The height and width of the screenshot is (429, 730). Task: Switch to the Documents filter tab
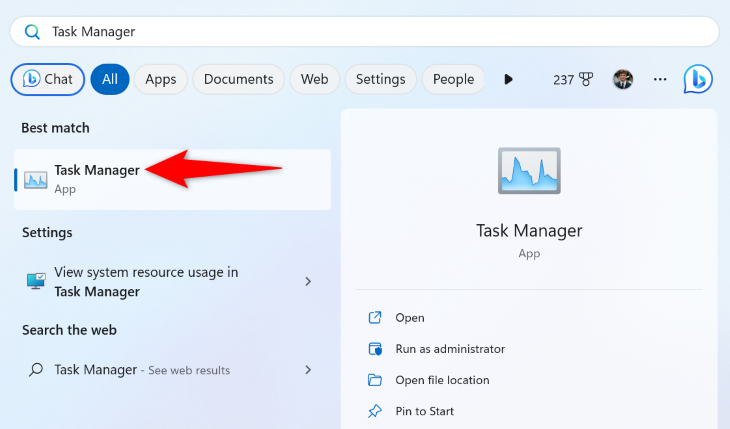click(238, 79)
